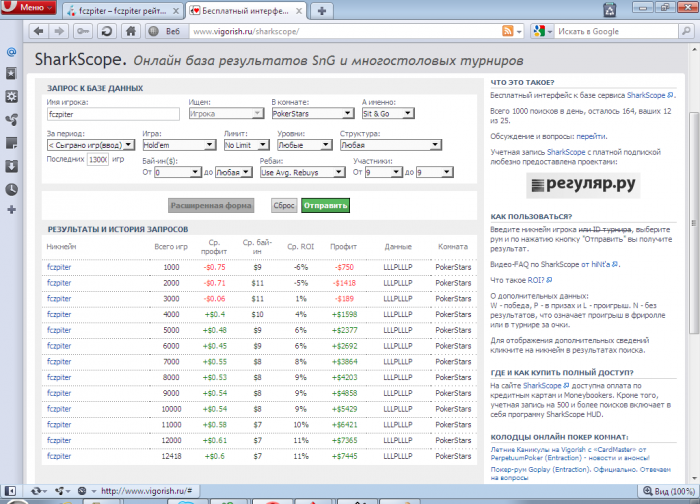The height and width of the screenshot is (504, 700).
Task: Open the Игра Hold'em dropdown
Action: 179,145
